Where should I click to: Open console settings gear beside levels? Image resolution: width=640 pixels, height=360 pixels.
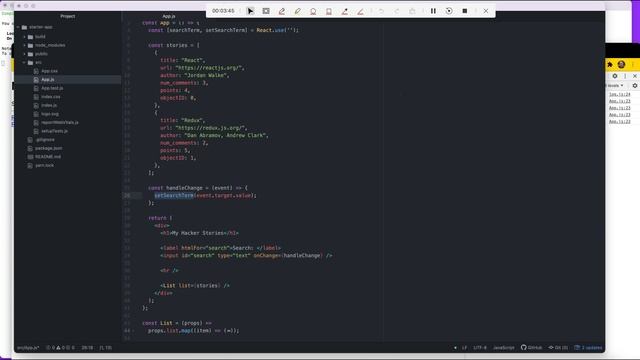pos(635,86)
